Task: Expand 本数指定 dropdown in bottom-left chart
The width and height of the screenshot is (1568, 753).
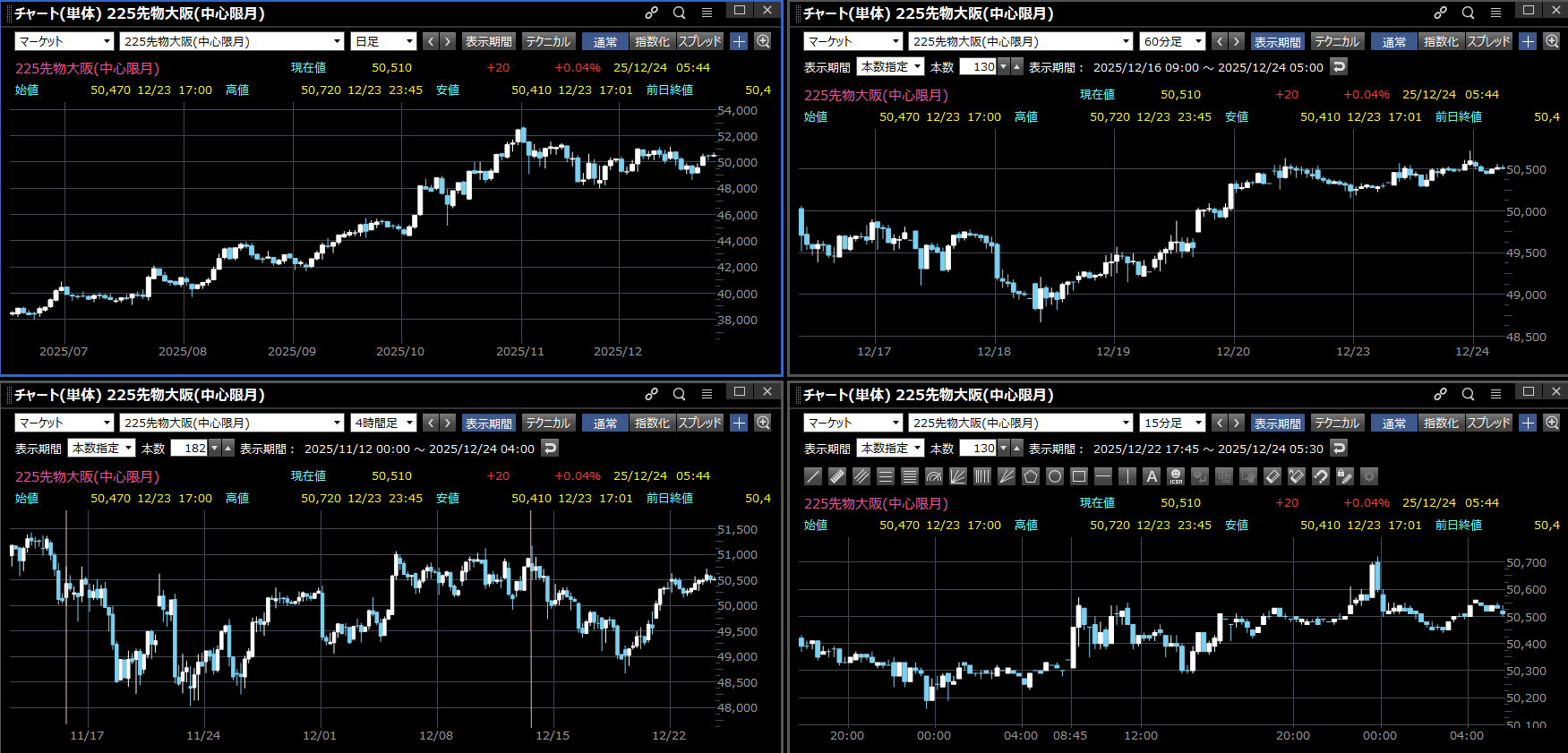Action: point(102,448)
